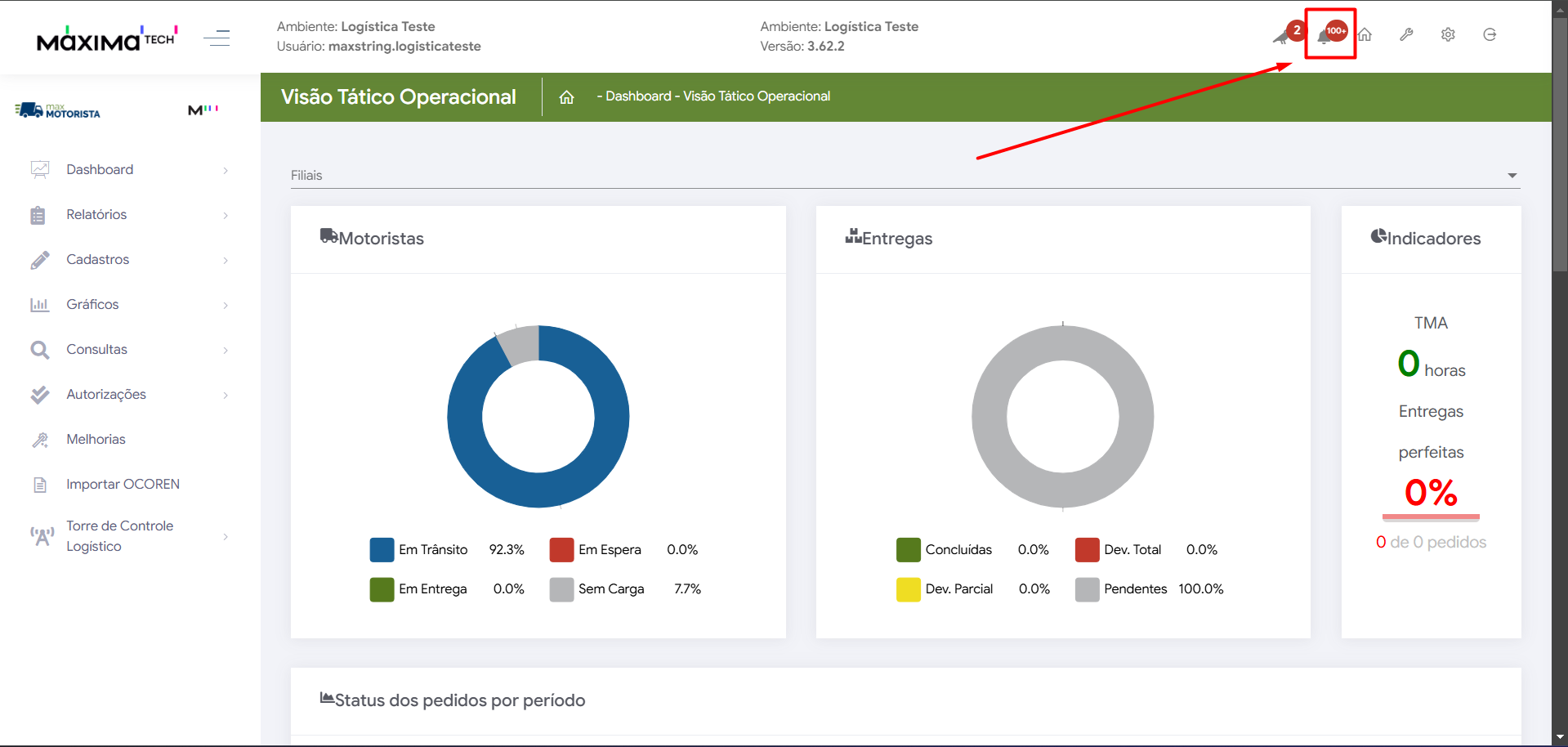Open the settings gear icon
The image size is (1568, 747).
(1448, 34)
